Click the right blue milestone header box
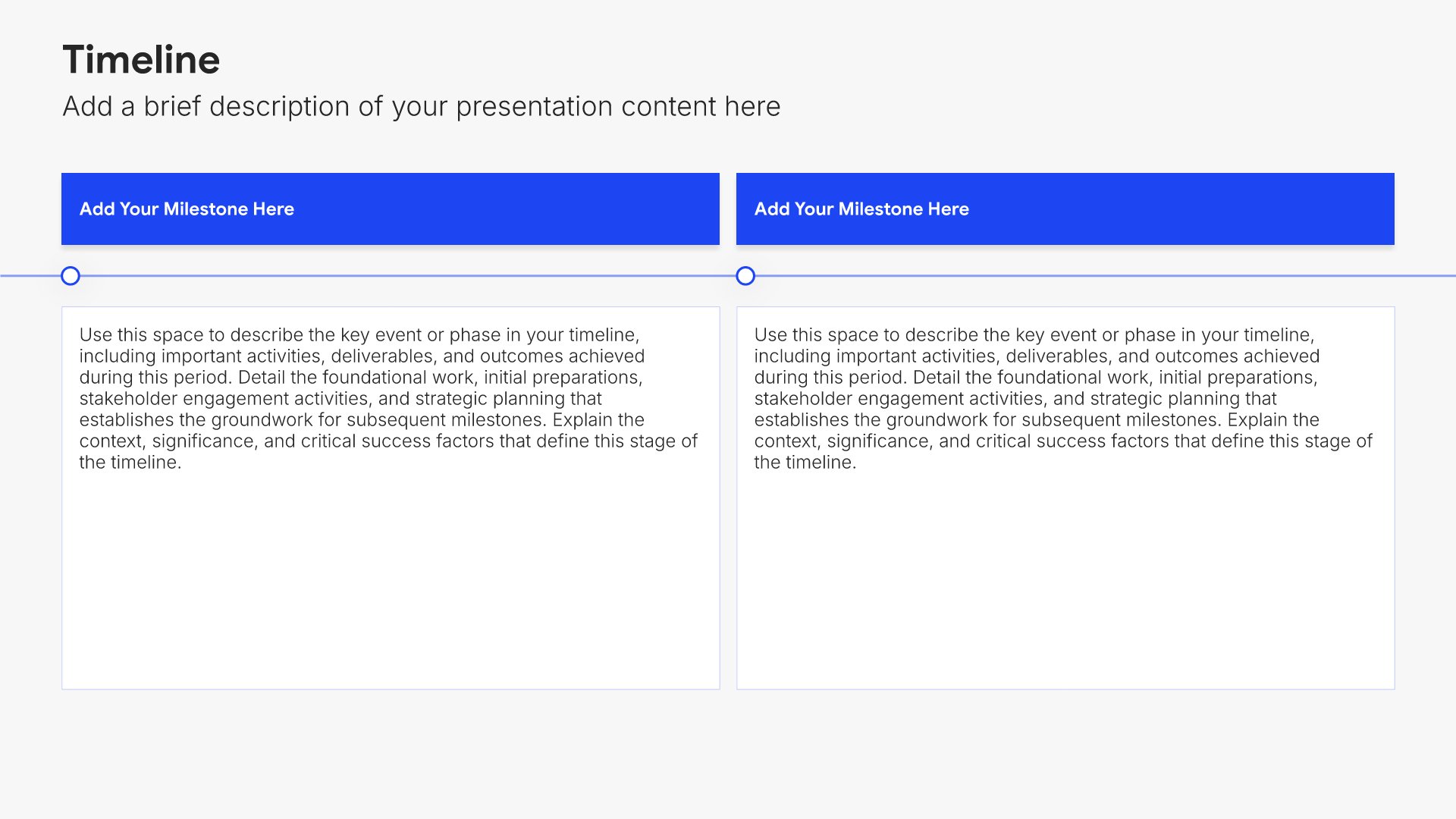 point(1206,209)
